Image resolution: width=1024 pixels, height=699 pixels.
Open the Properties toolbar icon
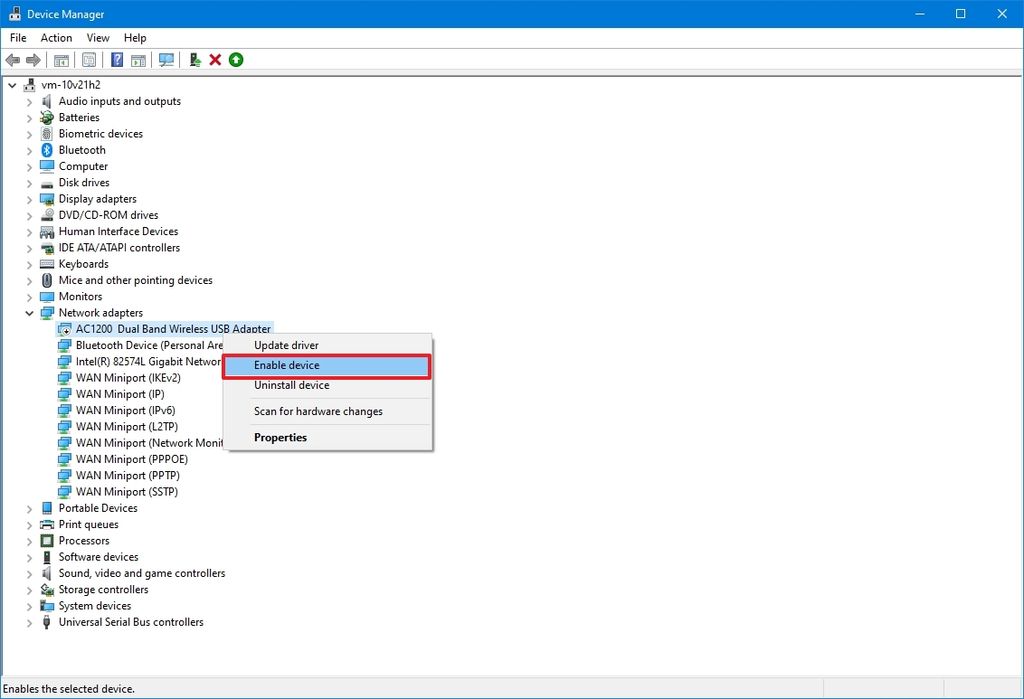pos(88,60)
